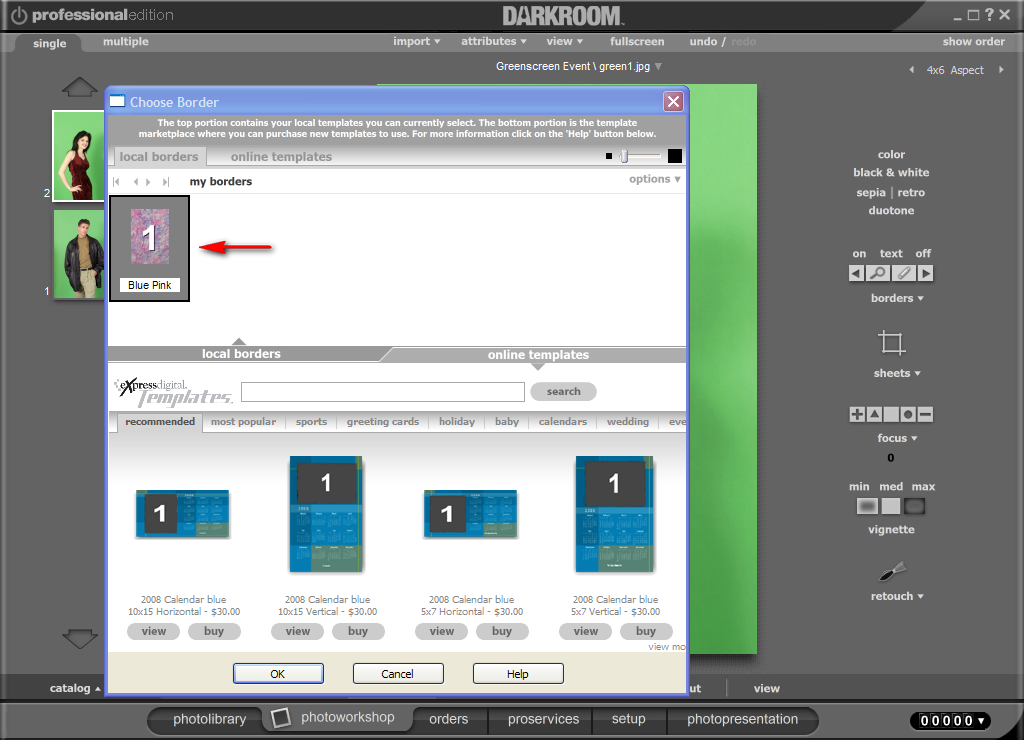
Task: Open the sports templates tab
Action: tap(312, 422)
